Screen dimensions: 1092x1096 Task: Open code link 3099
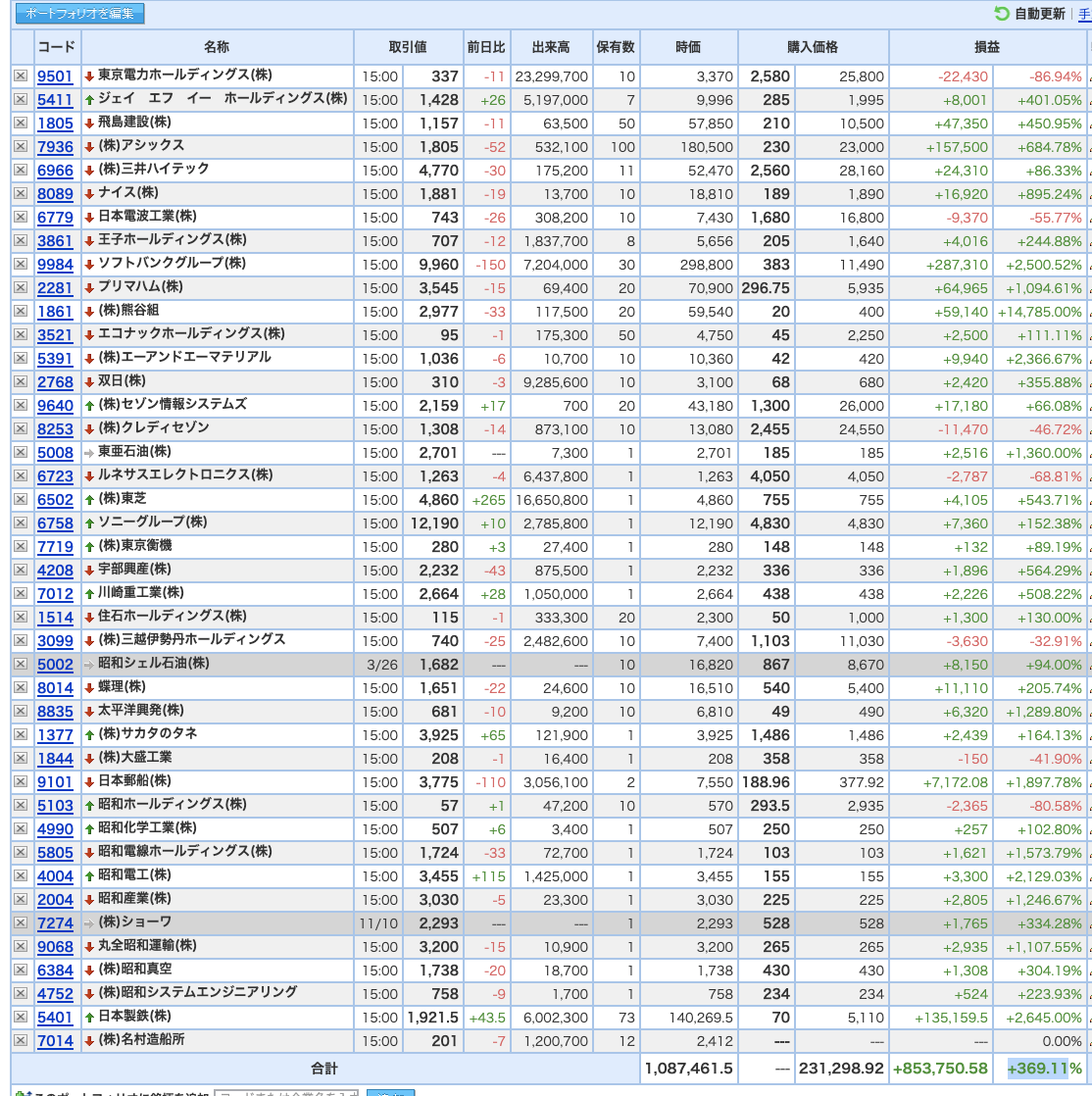tap(55, 641)
